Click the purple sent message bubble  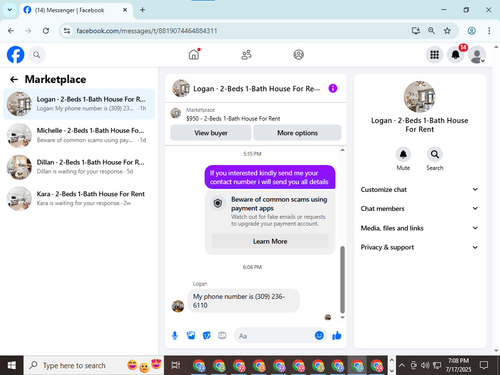270,177
